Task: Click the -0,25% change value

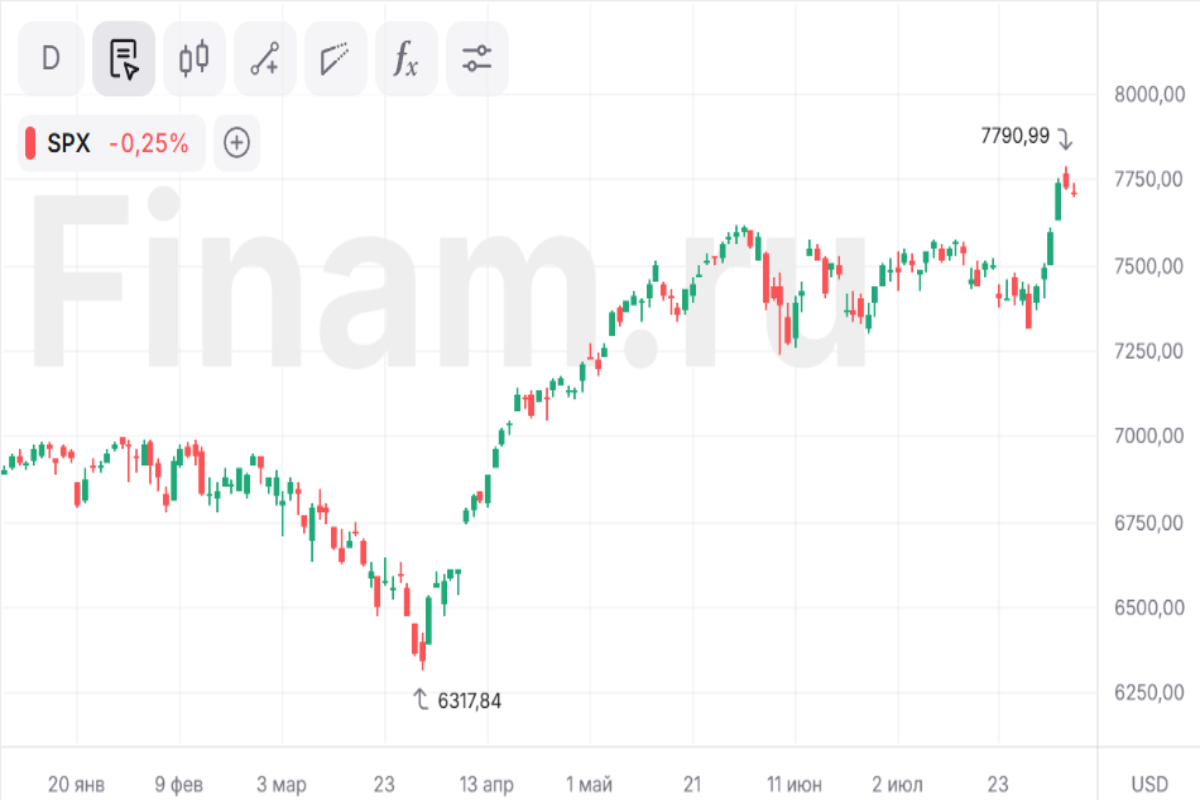Action: [x=148, y=144]
